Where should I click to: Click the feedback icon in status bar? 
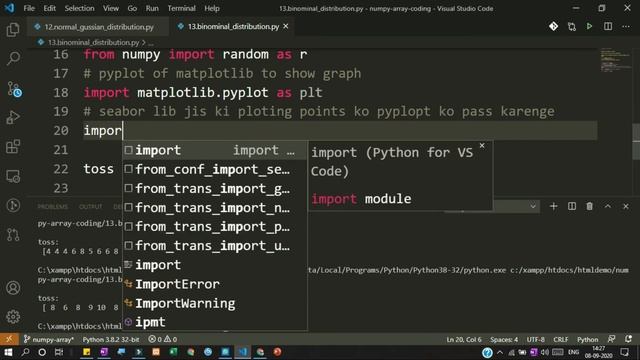[x=611, y=339]
